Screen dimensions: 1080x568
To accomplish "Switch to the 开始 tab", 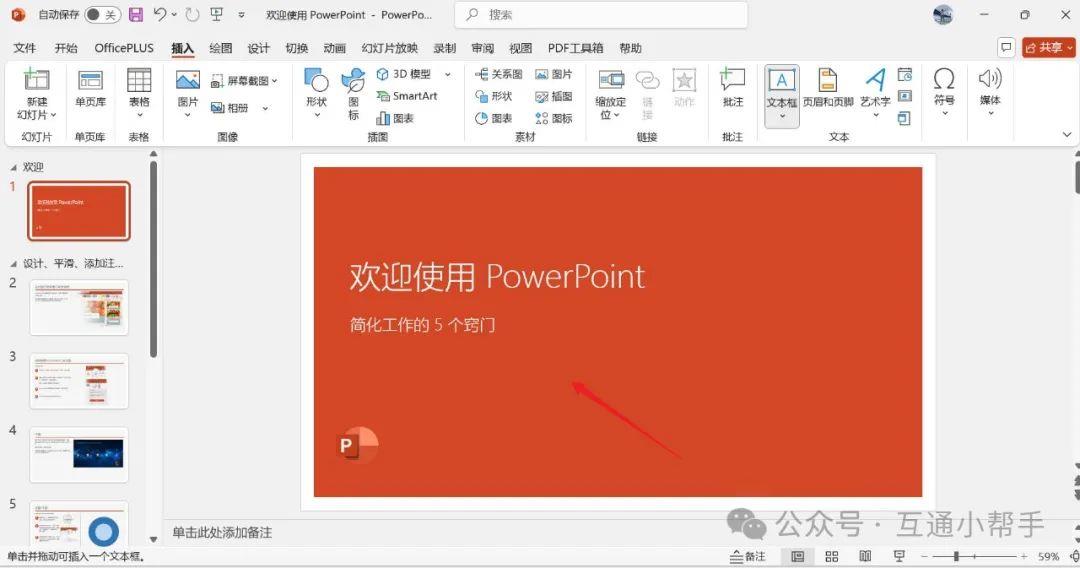I will pos(66,48).
